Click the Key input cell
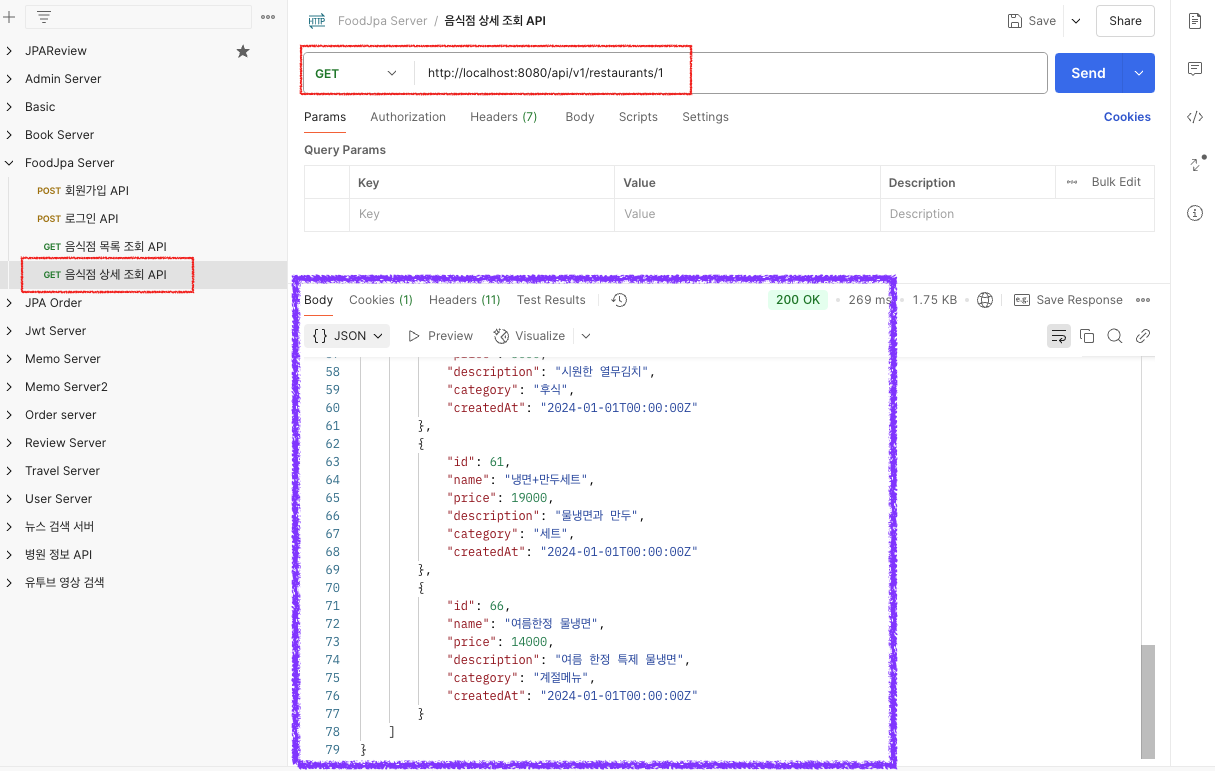 [x=481, y=214]
